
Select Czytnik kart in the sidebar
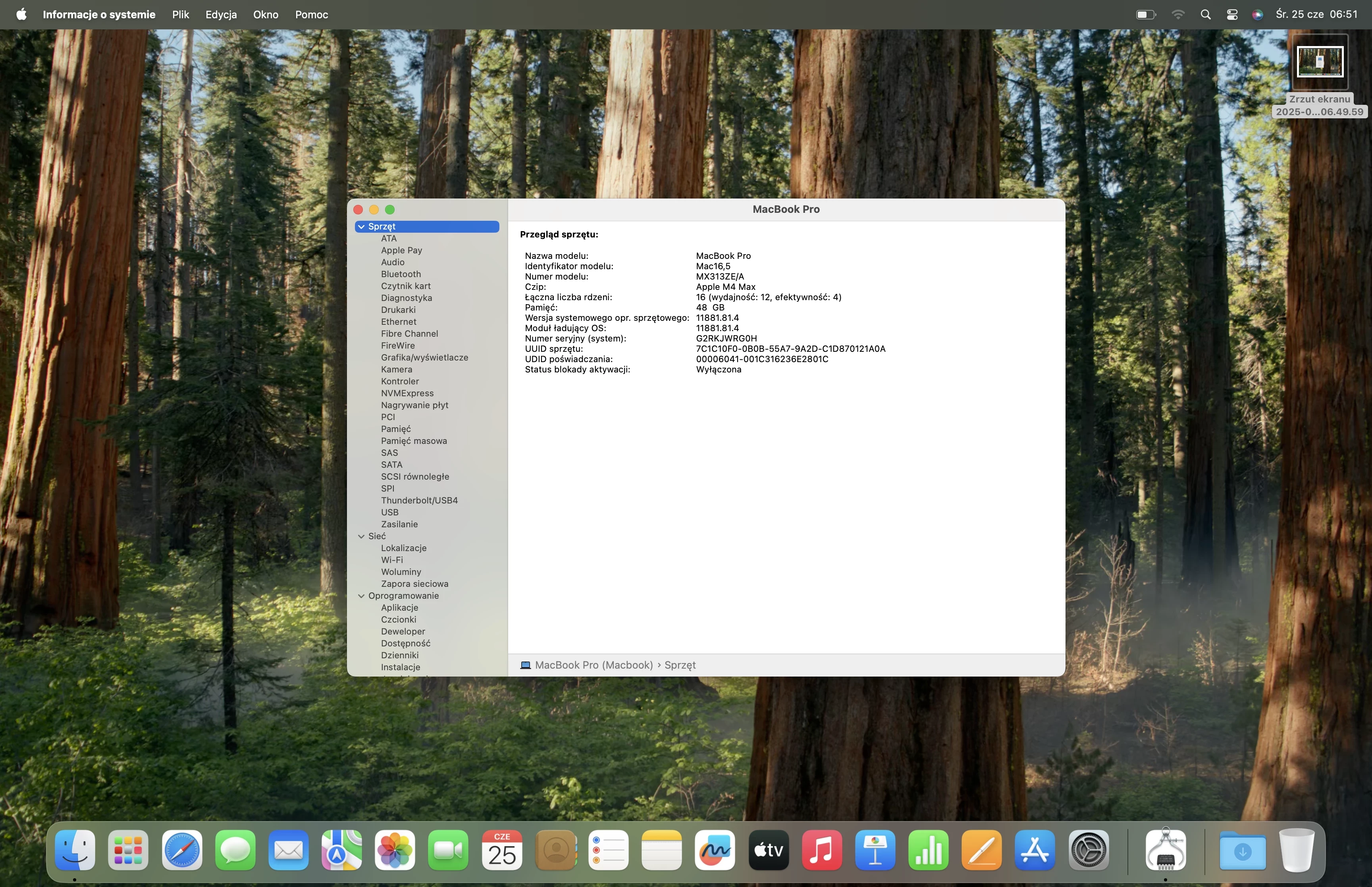pos(405,286)
